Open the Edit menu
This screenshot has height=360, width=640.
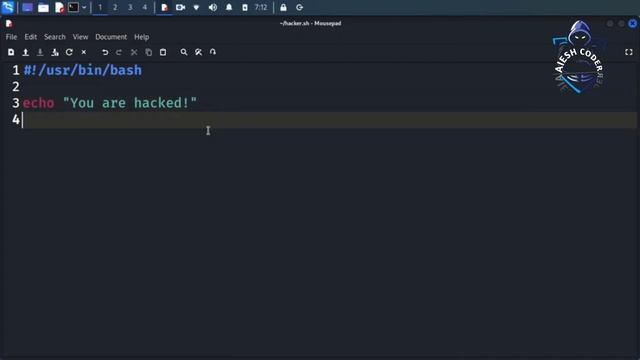click(x=31, y=37)
